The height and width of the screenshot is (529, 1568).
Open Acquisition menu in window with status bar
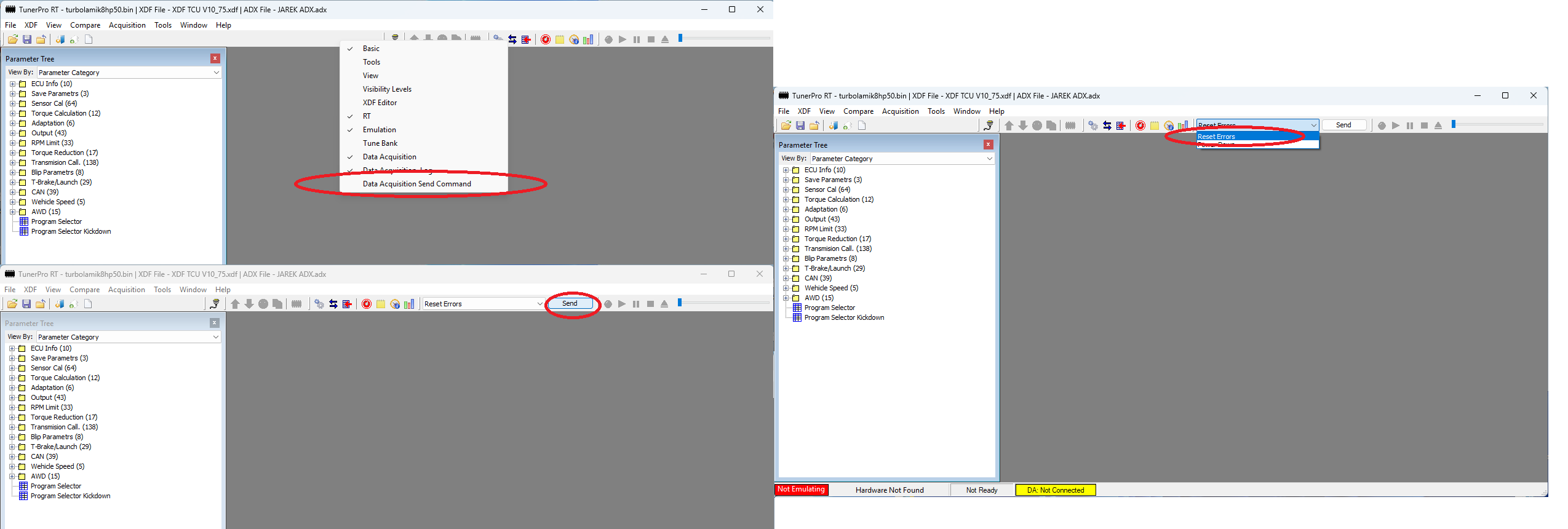(900, 111)
